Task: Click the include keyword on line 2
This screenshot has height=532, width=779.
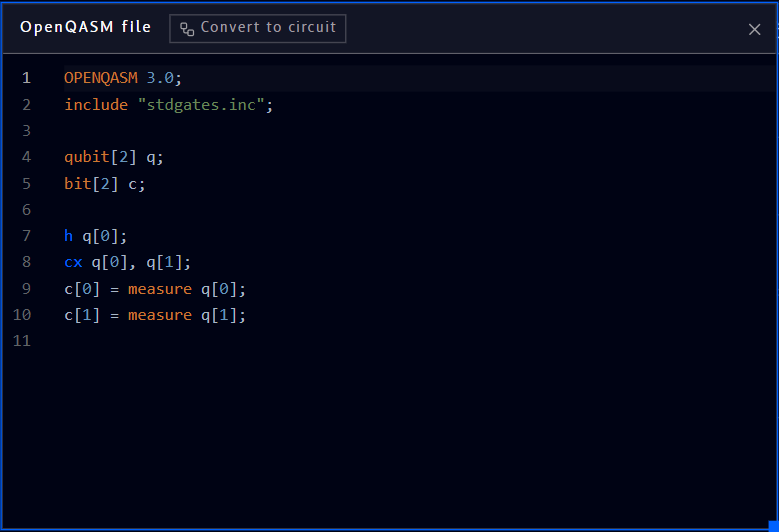Action: (96, 105)
